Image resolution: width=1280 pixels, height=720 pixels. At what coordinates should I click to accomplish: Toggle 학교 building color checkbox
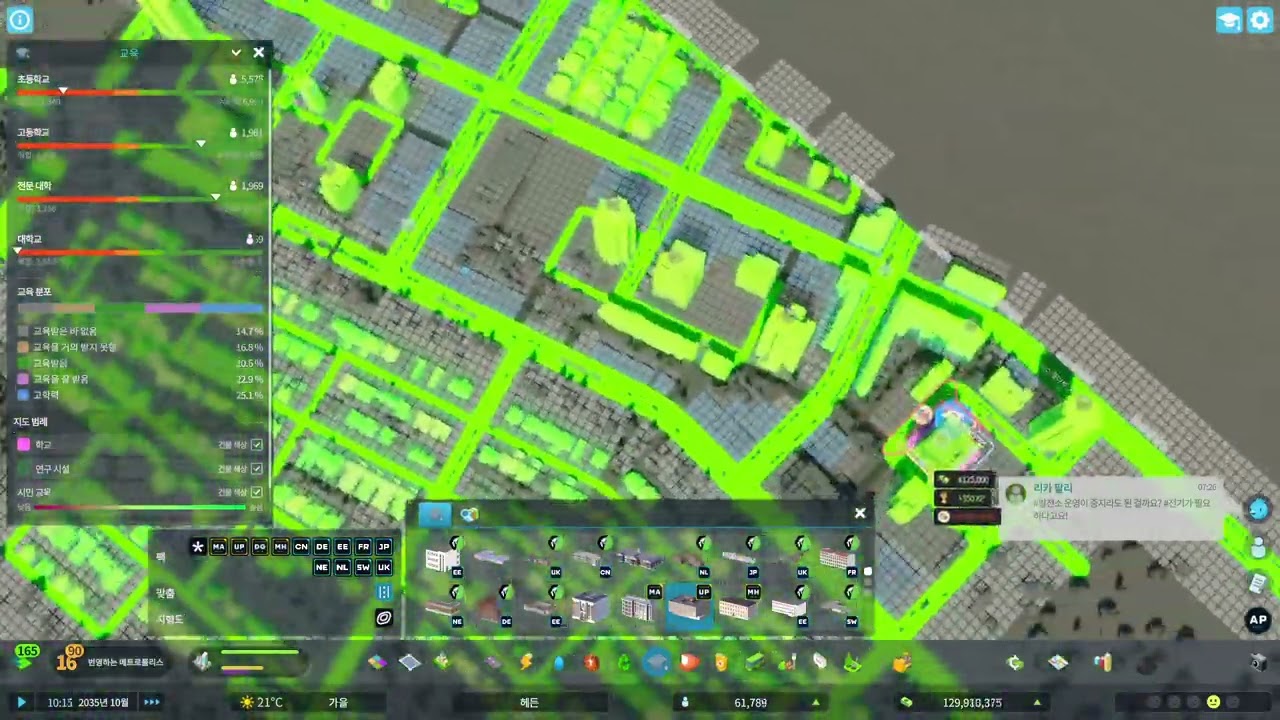point(257,444)
